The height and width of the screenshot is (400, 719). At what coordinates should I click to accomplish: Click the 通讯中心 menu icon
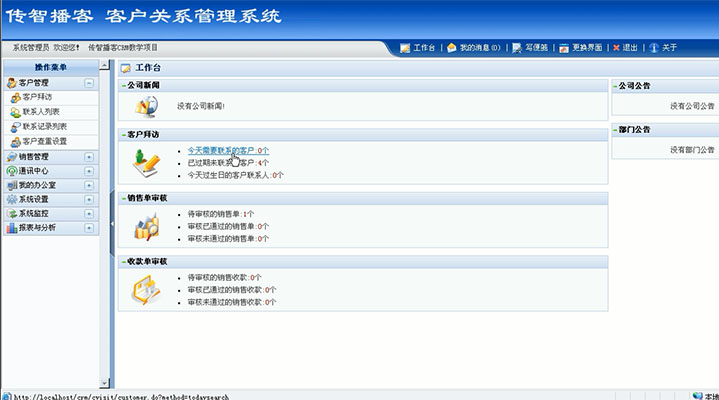tap(11, 171)
